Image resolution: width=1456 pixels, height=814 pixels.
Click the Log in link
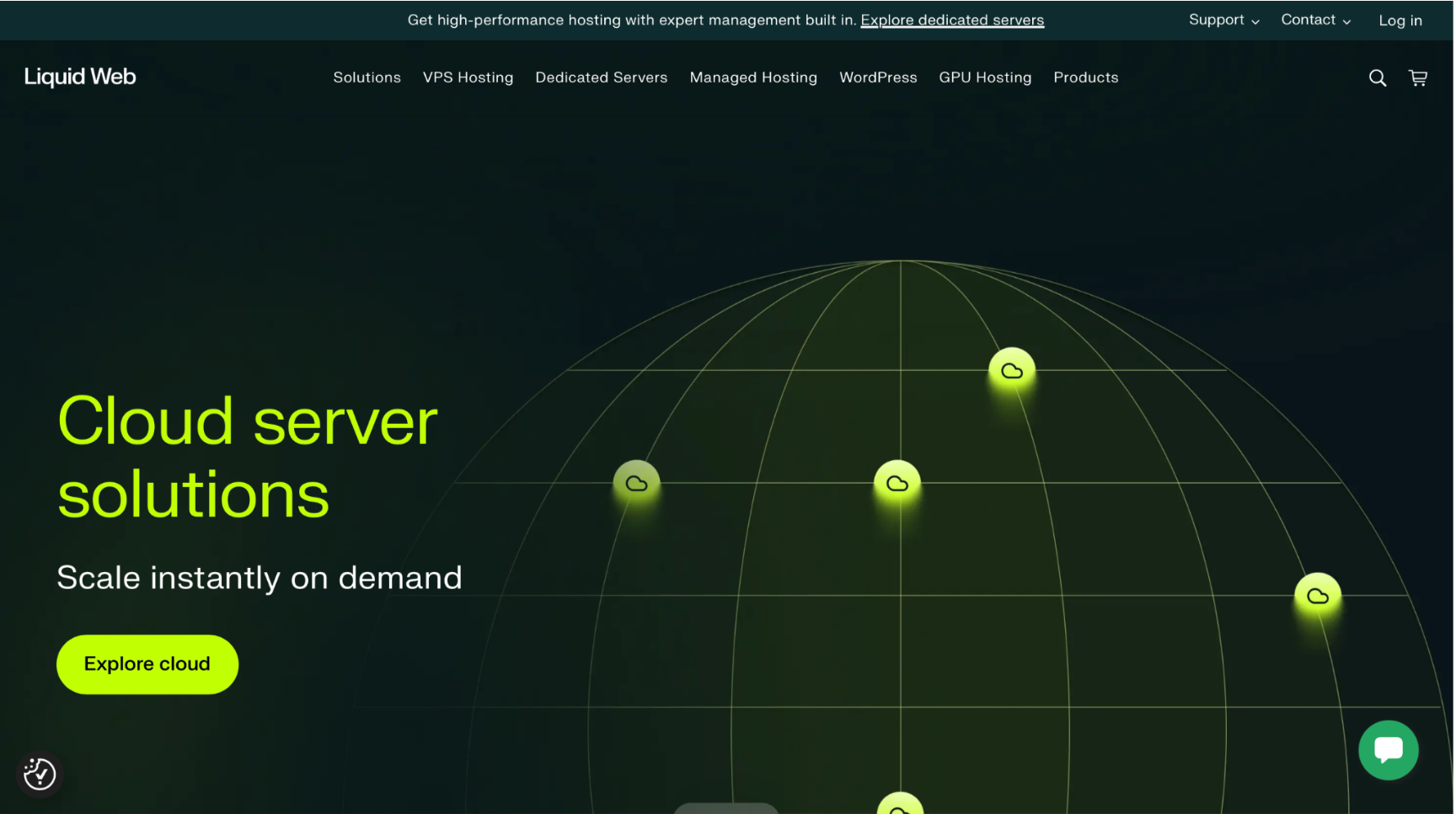tap(1400, 21)
